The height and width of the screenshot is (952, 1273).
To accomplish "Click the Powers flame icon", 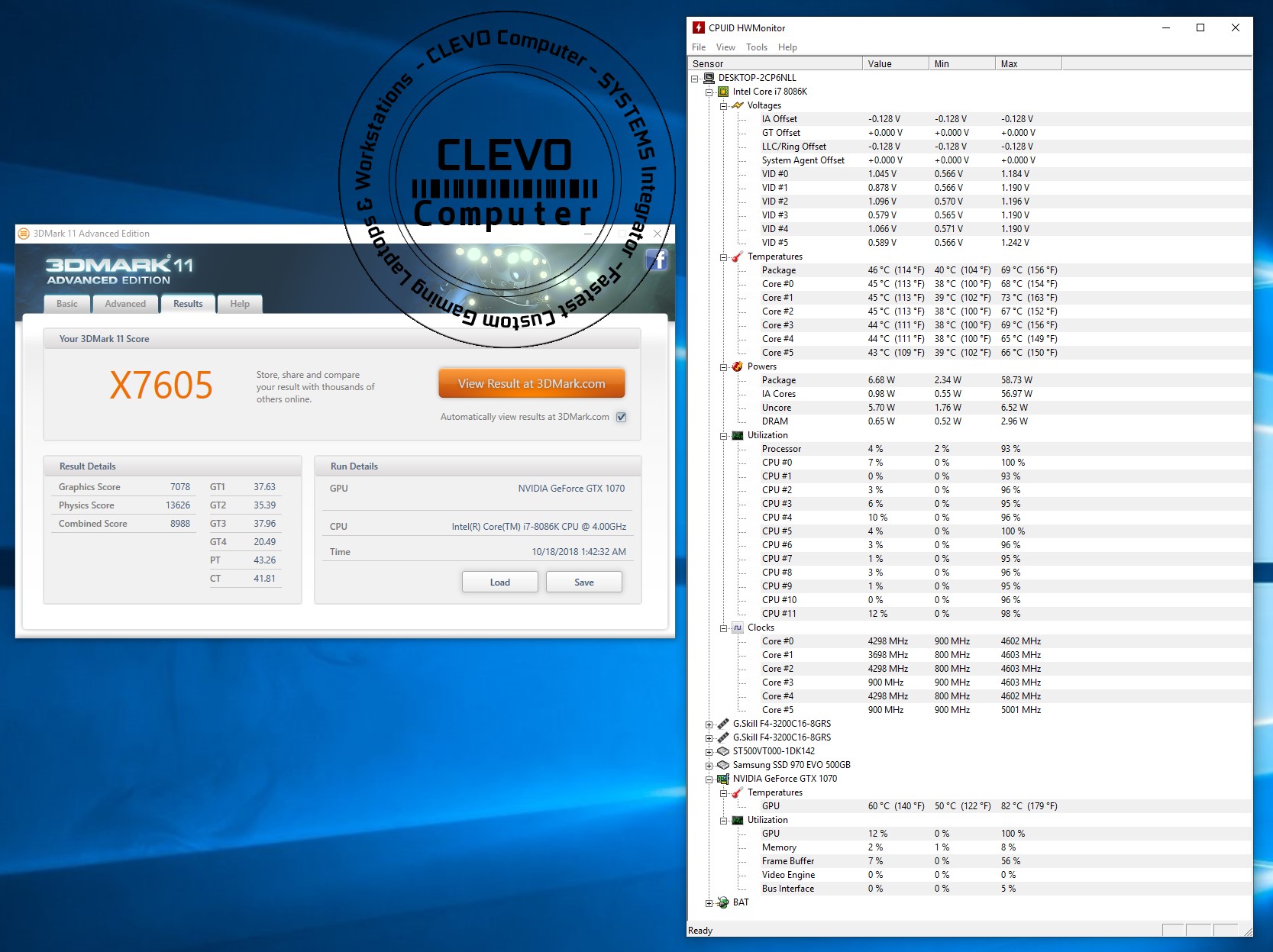I will (x=738, y=366).
